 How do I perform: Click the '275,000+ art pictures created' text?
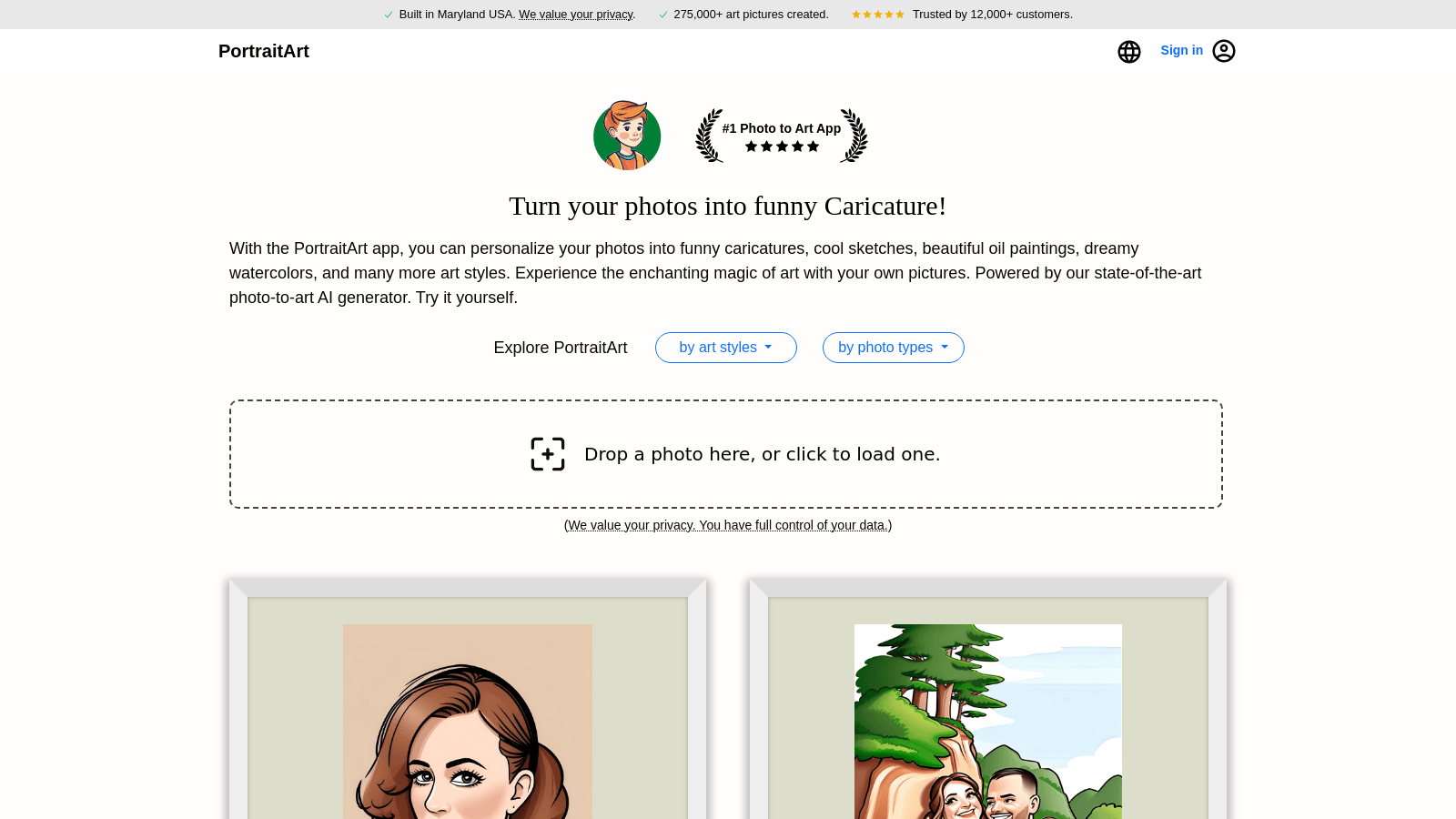click(751, 15)
